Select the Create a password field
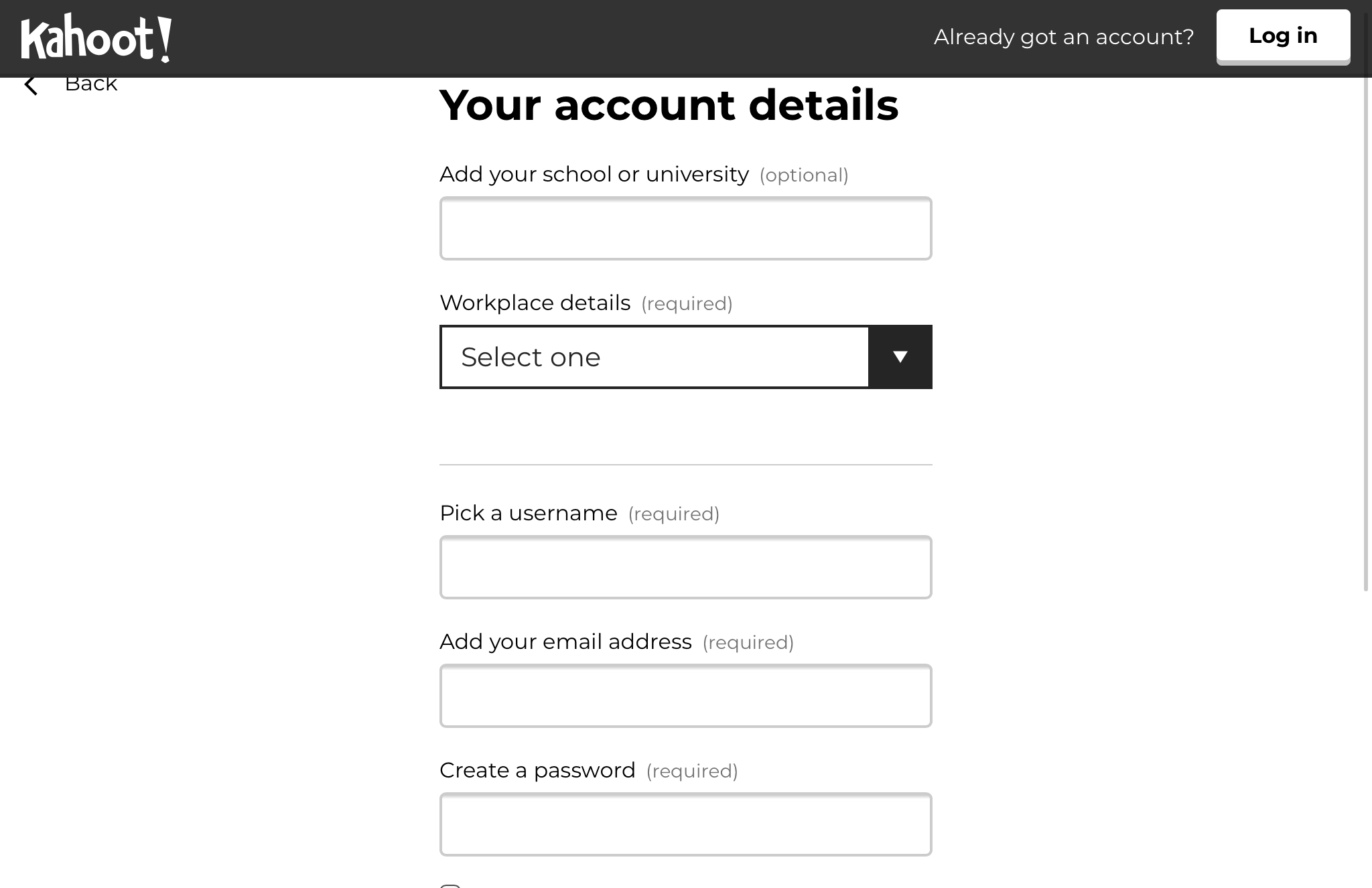This screenshot has height=888, width=1372. pos(685,824)
